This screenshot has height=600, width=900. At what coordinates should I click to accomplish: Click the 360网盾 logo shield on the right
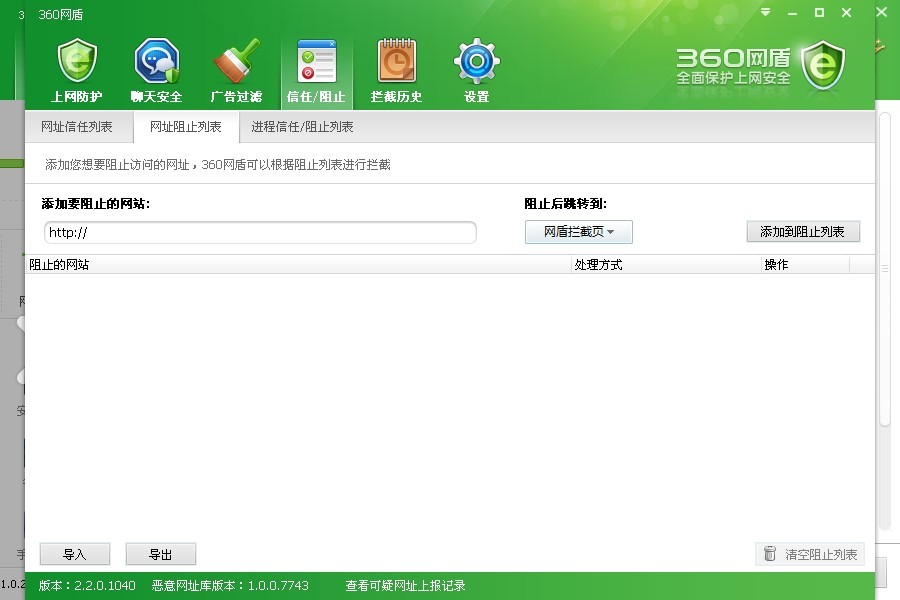click(823, 65)
